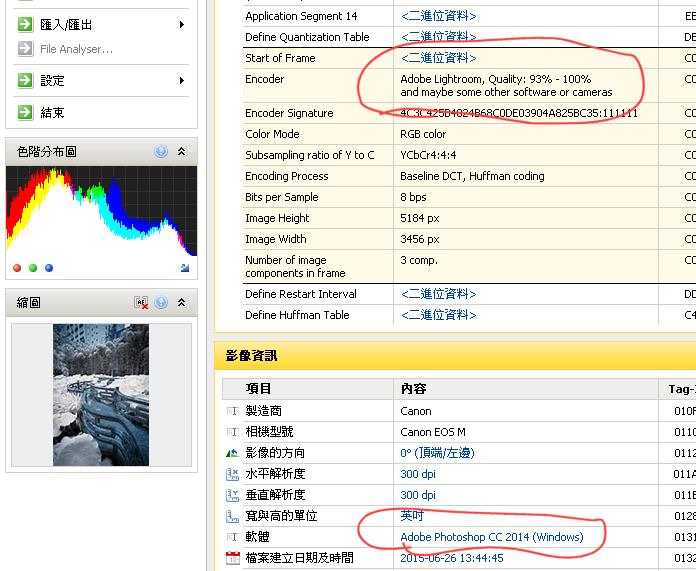
Task: Select the 結束 exit entry
Action: [x=52, y=112]
